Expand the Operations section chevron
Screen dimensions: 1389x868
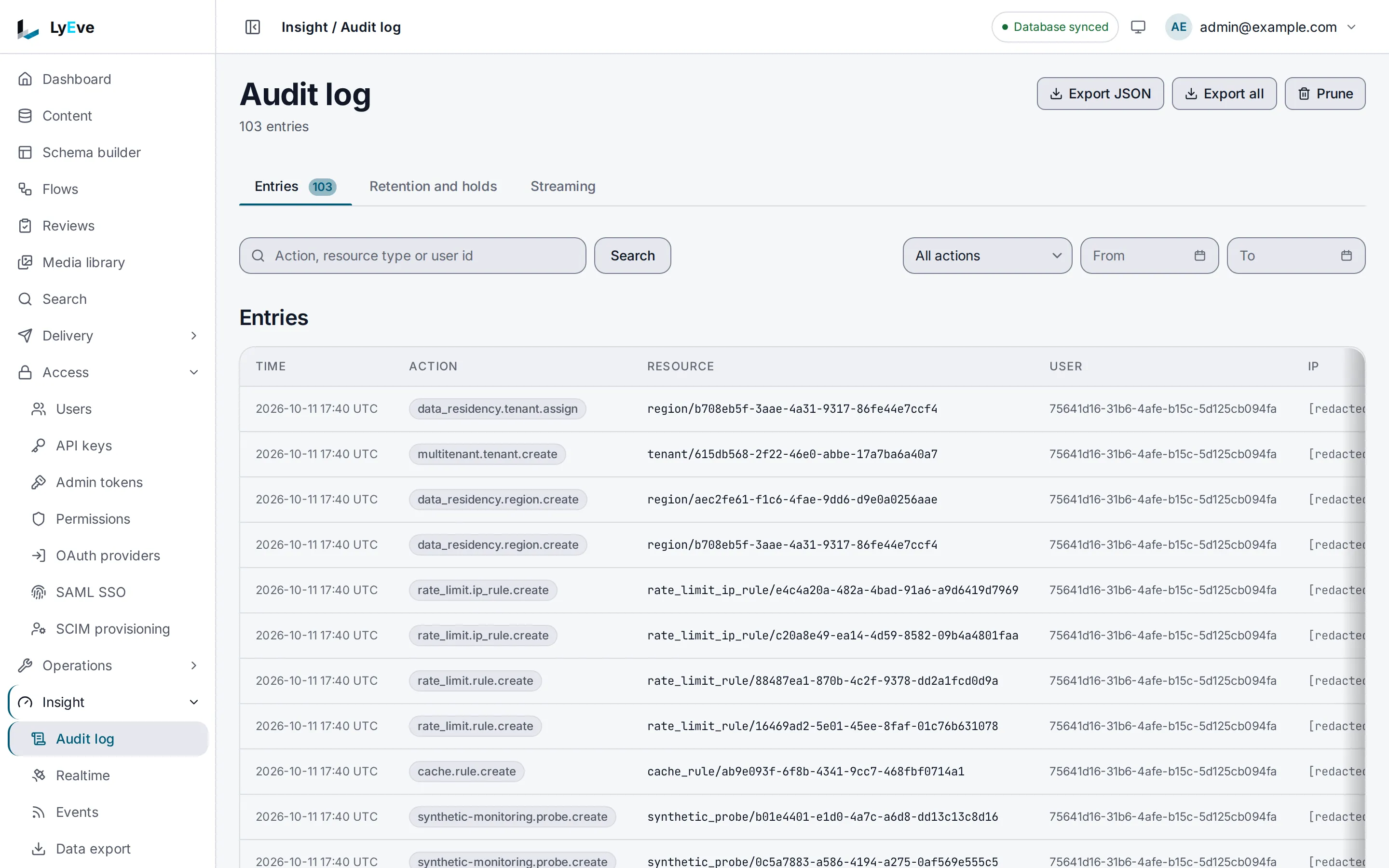(x=194, y=666)
